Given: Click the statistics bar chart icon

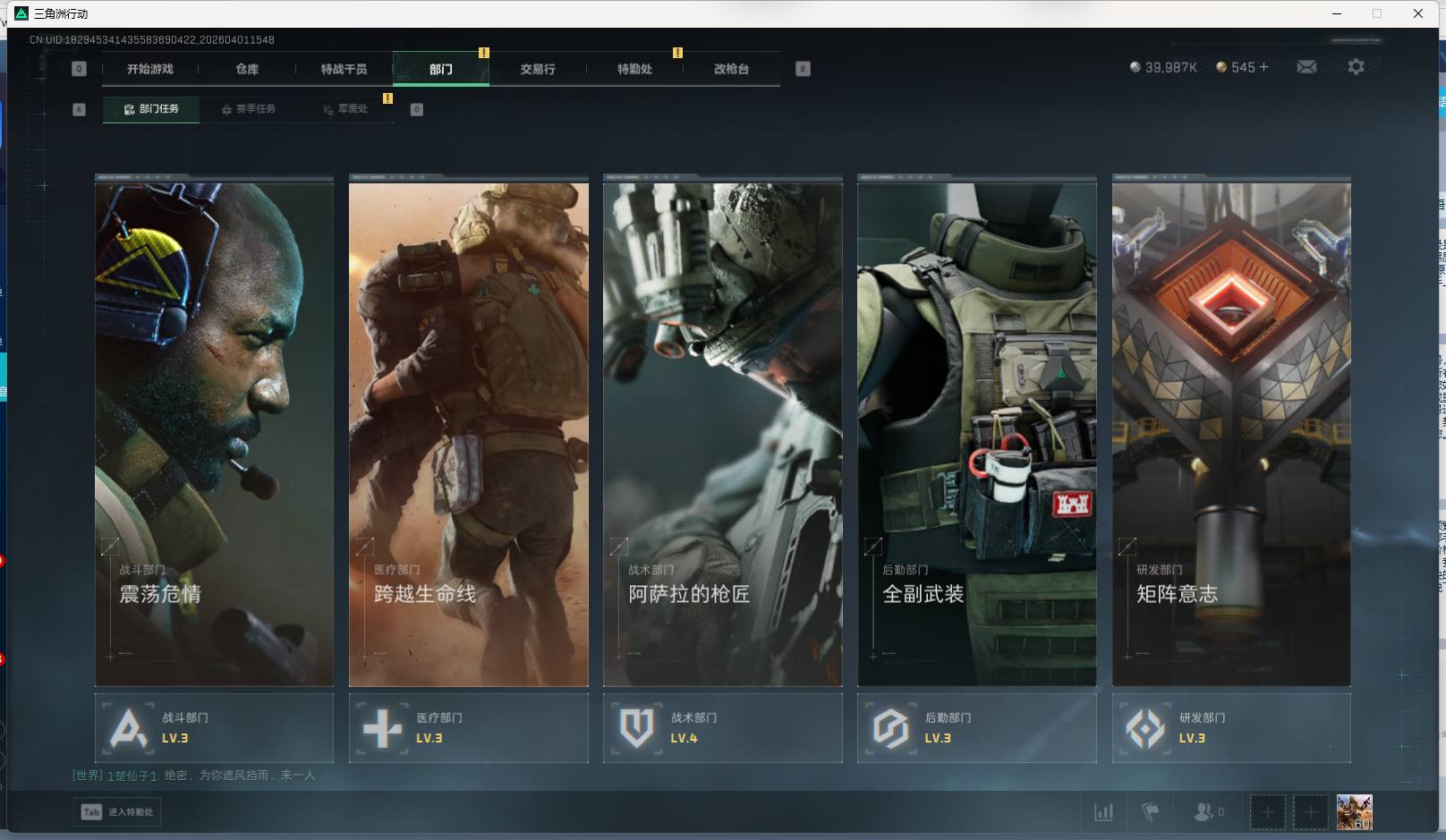Looking at the screenshot, I should (1104, 812).
